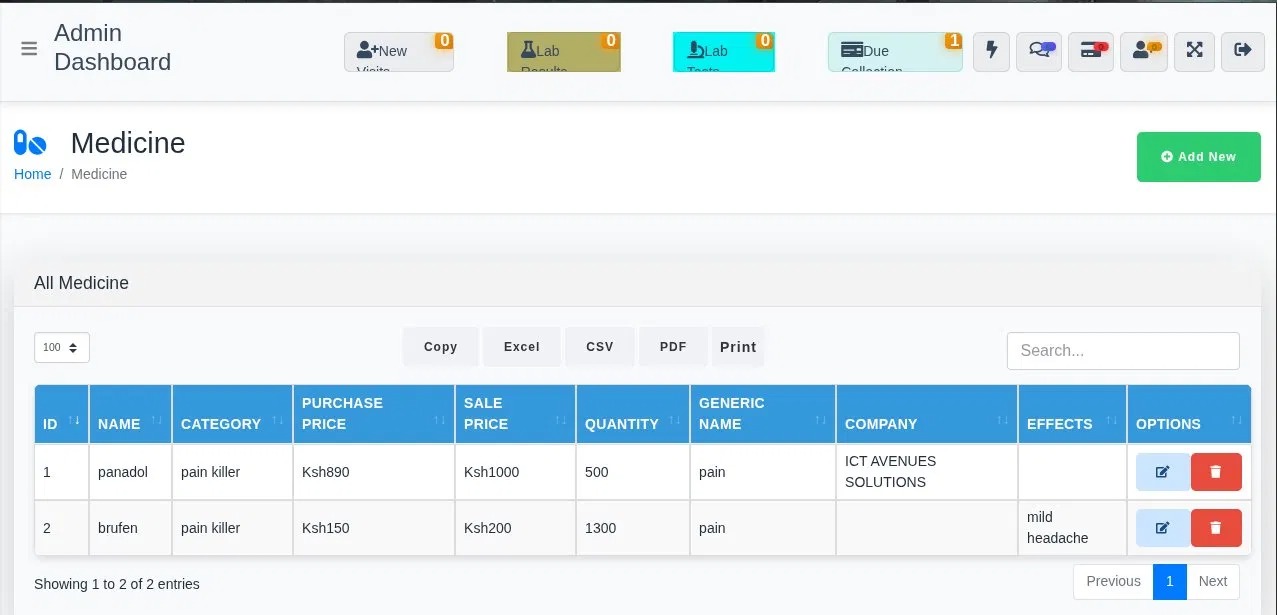
Task: Sort the table by Purchase Price column
Action: [x=374, y=414]
